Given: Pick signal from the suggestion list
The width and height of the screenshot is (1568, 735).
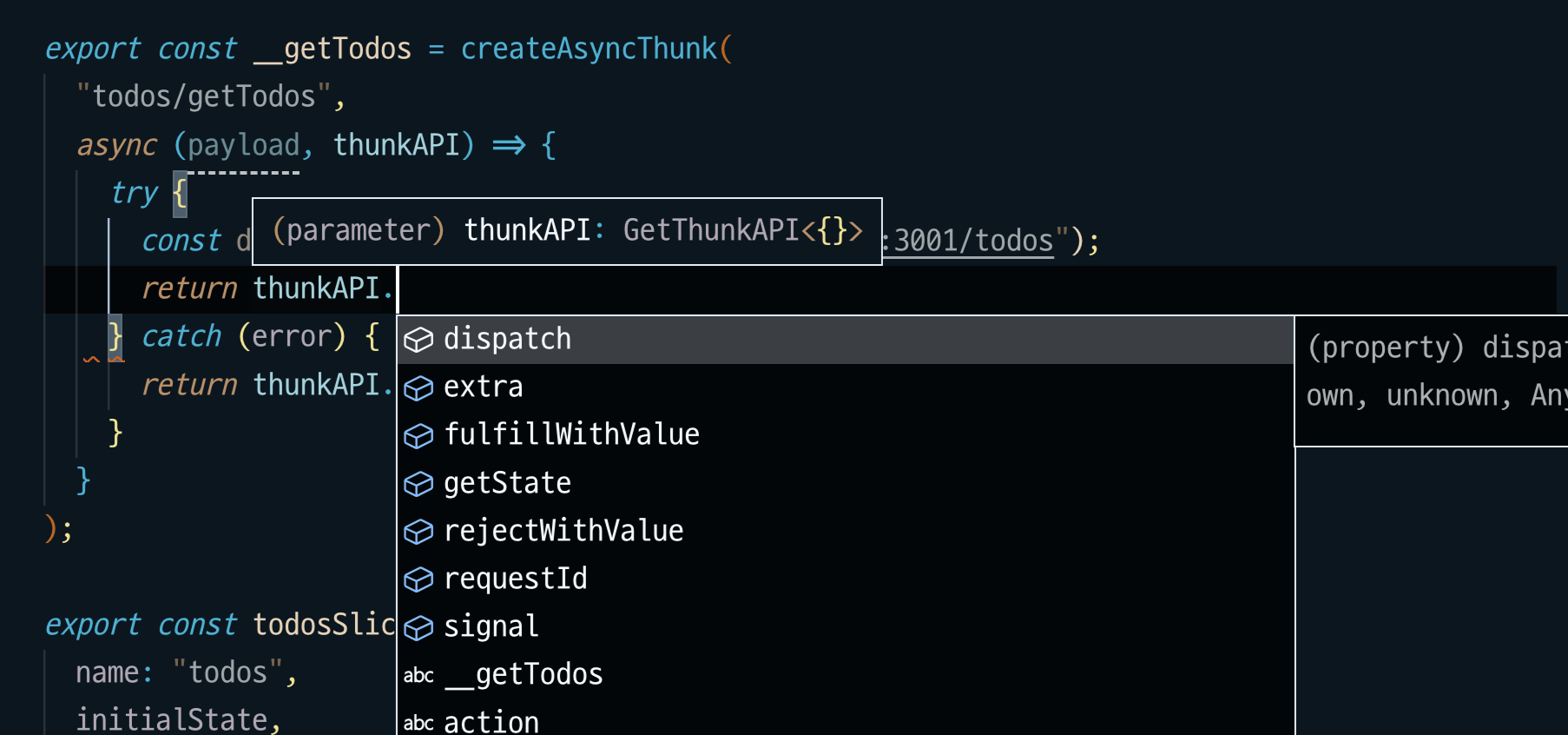Looking at the screenshot, I should pyautogui.click(x=846, y=627).
